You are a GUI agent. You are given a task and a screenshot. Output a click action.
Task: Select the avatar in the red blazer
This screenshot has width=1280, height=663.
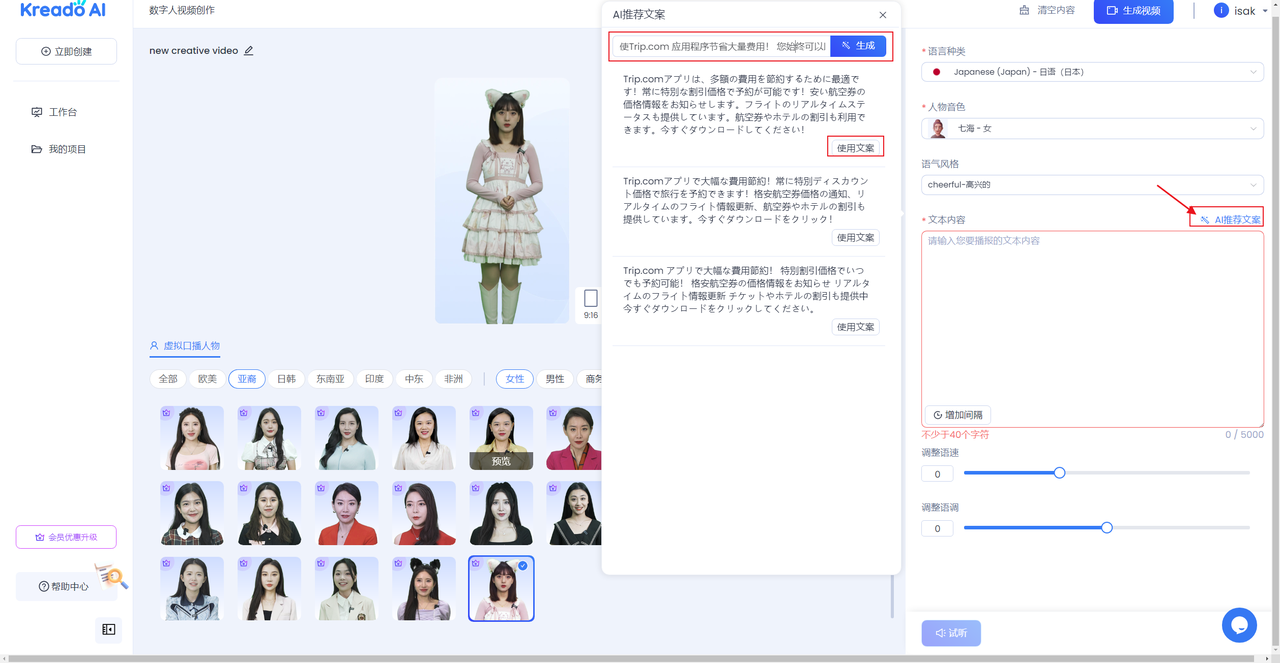pos(347,513)
